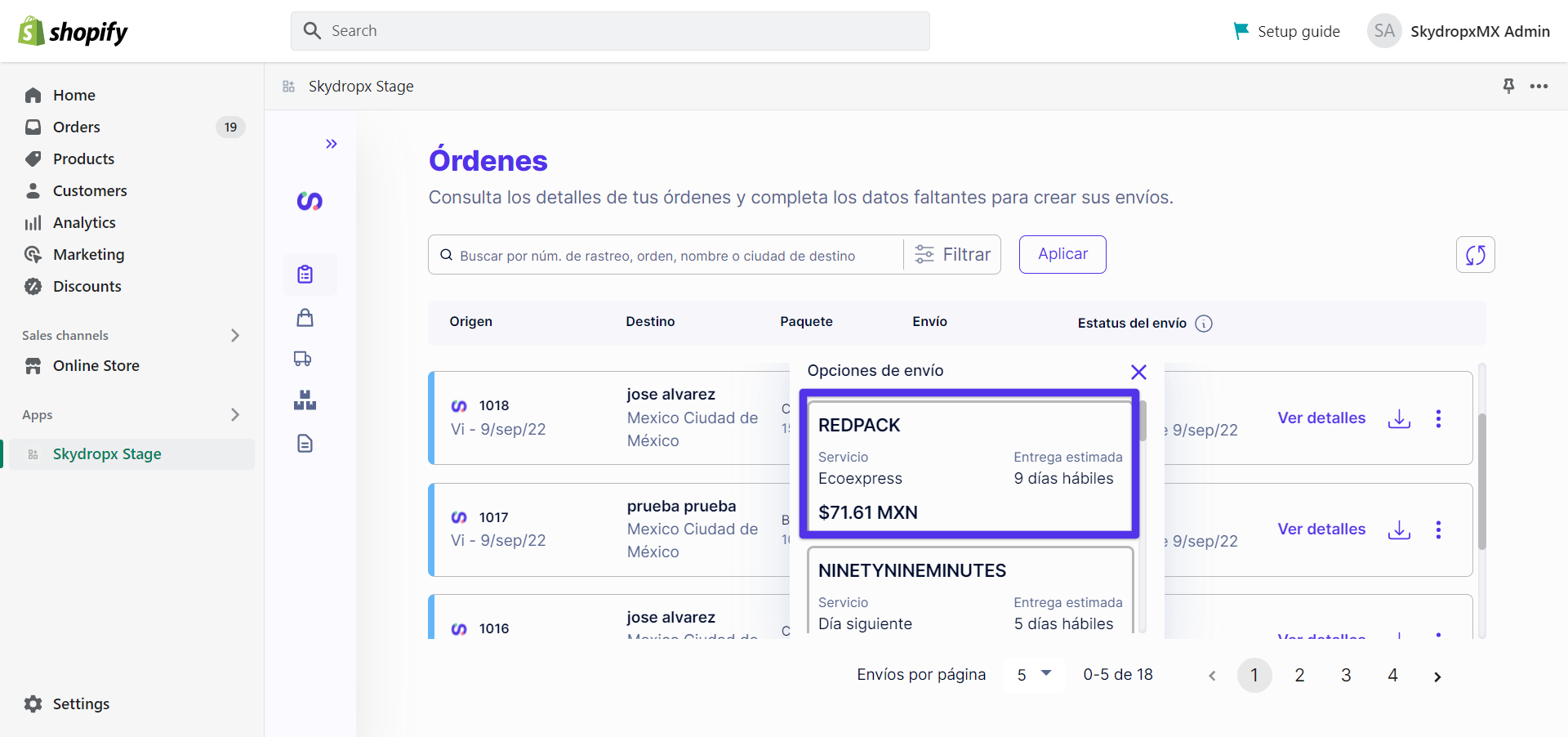
Task: Open the shopping bag icon
Action: click(x=305, y=318)
